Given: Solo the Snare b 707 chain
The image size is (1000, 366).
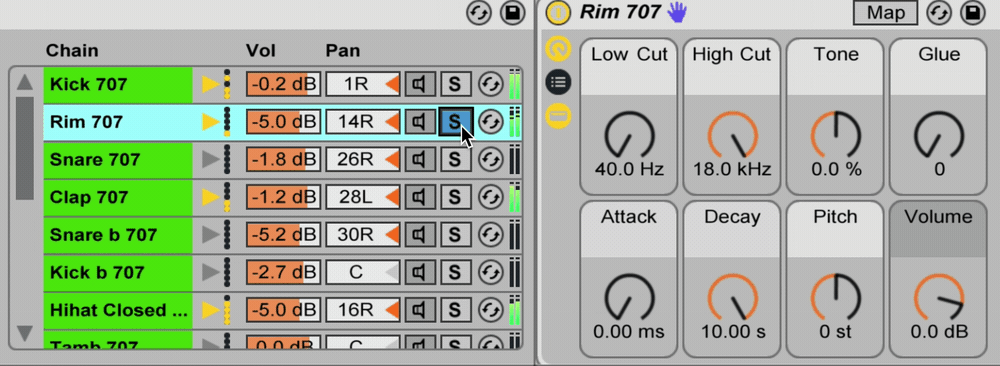Looking at the screenshot, I should pyautogui.click(x=455, y=235).
